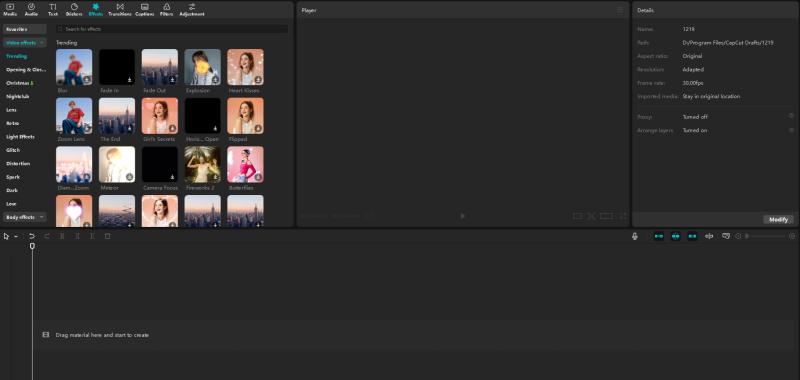Toggle the linkage button

click(x=692, y=236)
